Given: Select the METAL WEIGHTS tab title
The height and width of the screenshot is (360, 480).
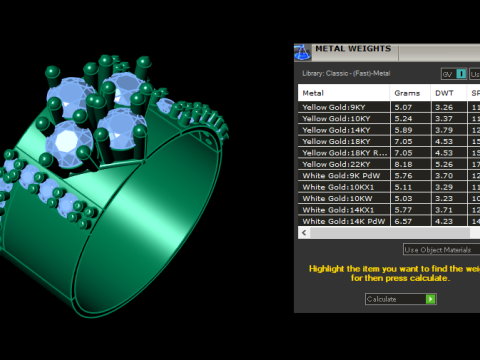Looking at the screenshot, I should (x=353, y=49).
